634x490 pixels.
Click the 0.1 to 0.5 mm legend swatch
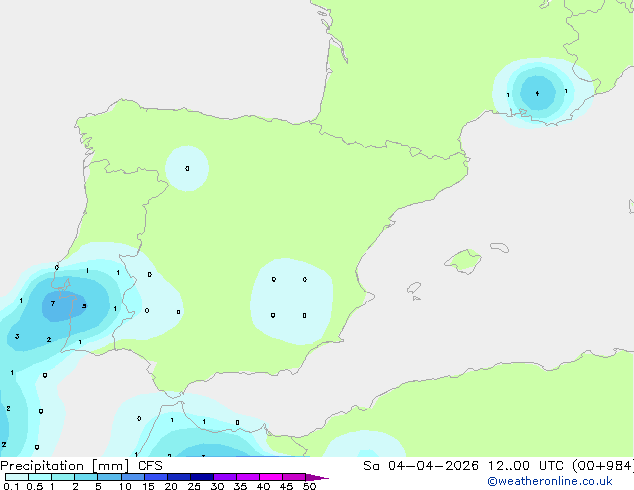click(17, 477)
